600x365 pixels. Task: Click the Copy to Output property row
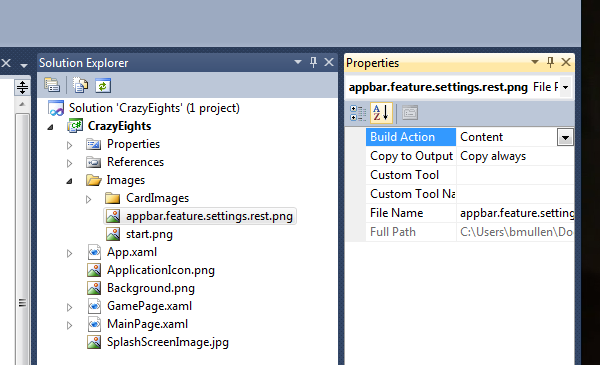tap(470, 156)
